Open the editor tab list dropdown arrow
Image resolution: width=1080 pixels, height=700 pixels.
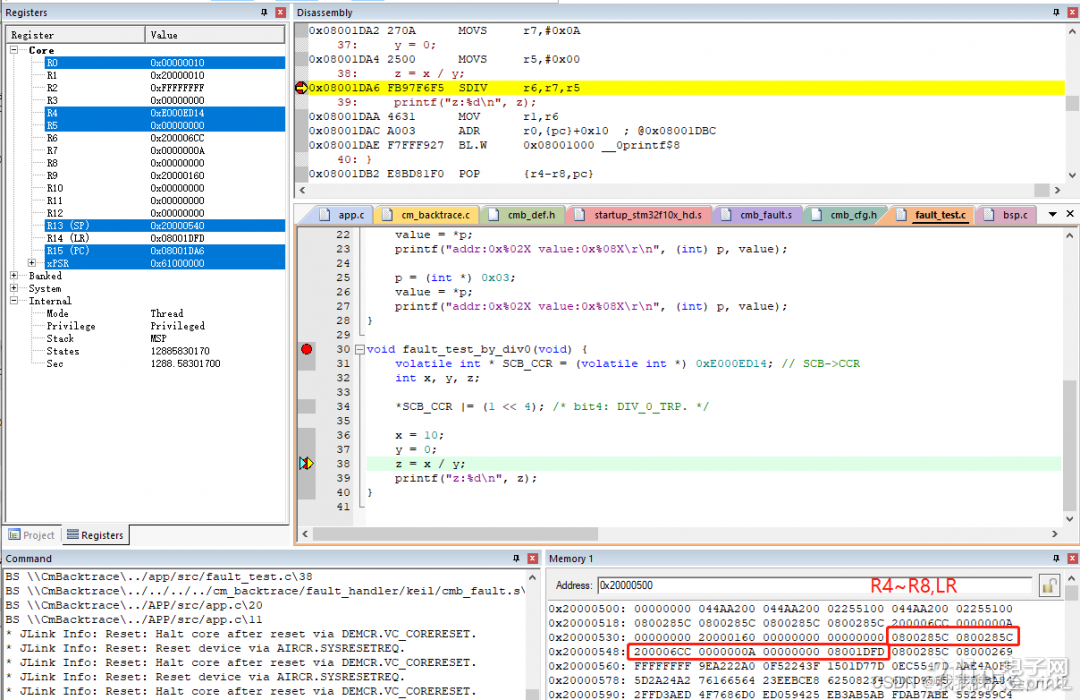point(1052,214)
